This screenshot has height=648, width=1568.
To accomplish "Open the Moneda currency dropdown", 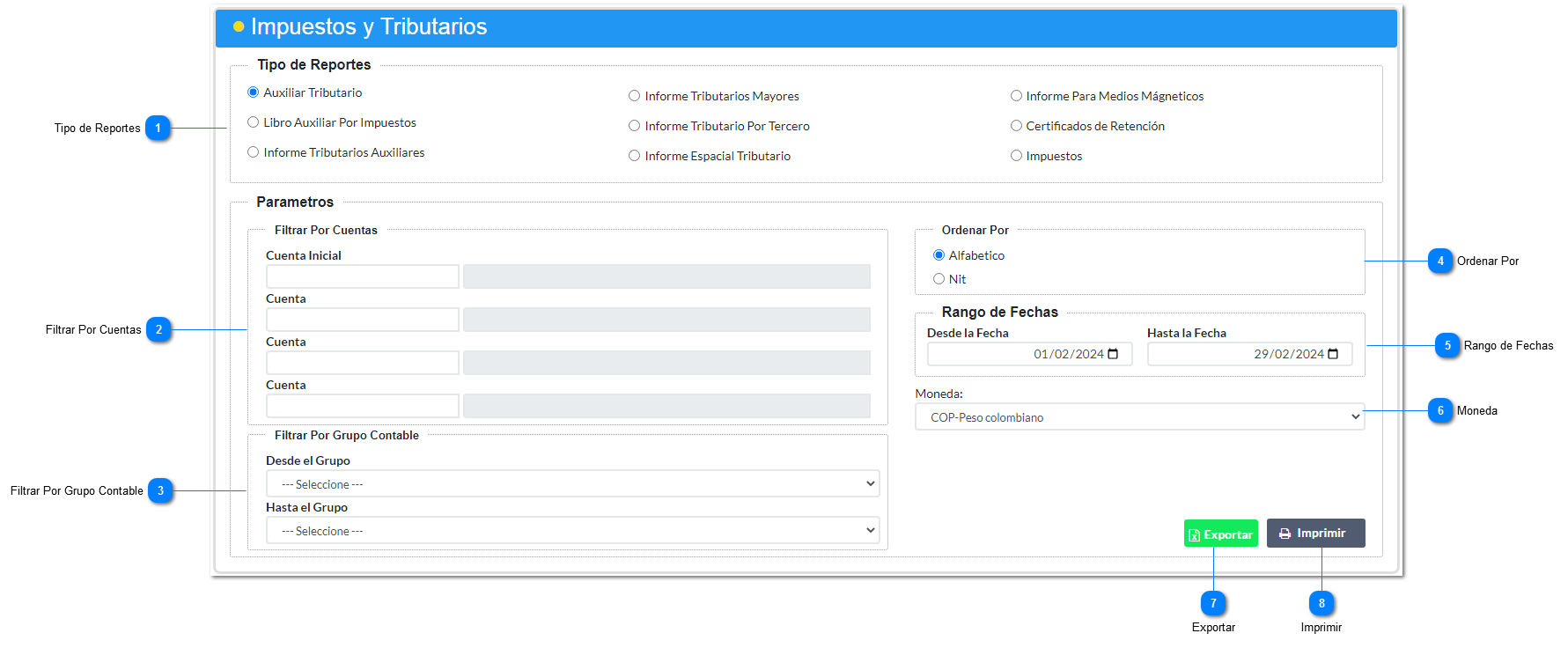I will (x=1140, y=417).
